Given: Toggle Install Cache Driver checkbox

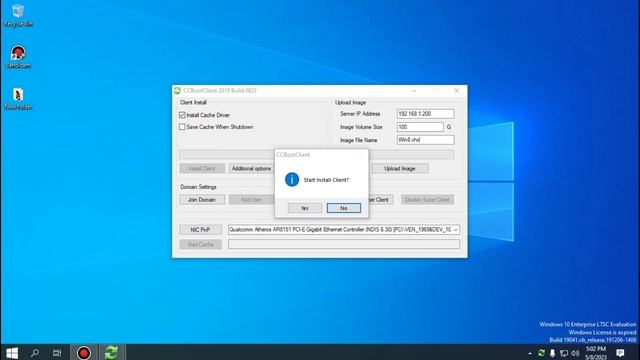Looking at the screenshot, I should tap(182, 115).
